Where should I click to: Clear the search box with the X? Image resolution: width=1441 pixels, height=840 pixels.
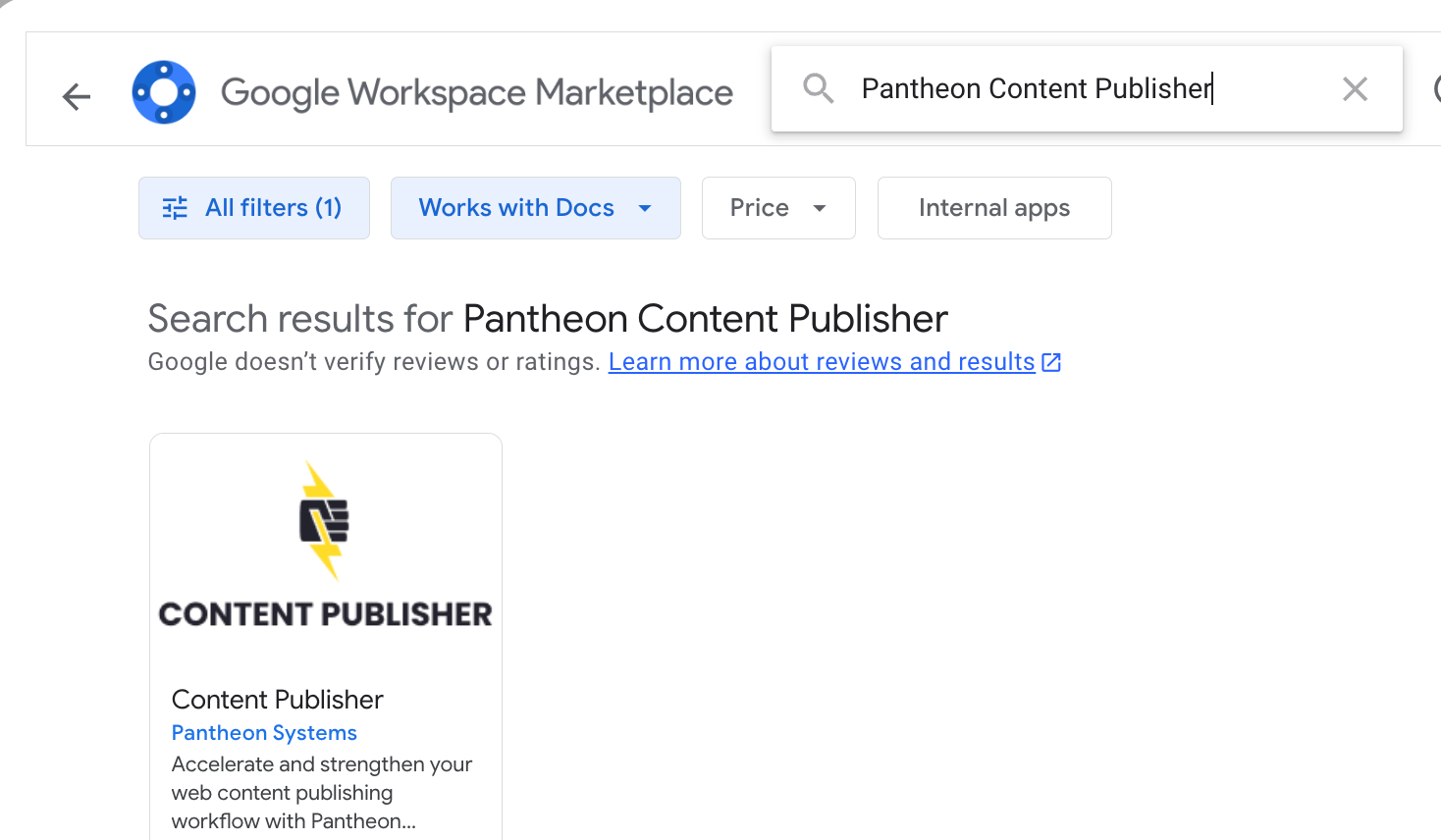(1355, 89)
